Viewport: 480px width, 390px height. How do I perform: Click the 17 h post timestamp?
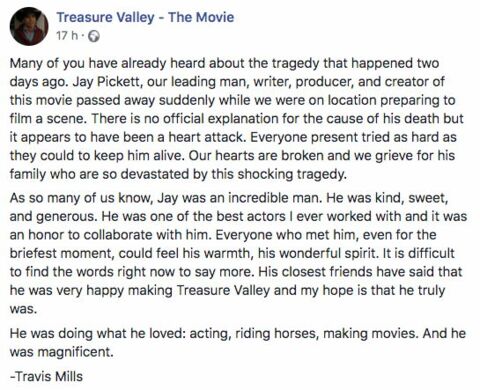click(66, 36)
